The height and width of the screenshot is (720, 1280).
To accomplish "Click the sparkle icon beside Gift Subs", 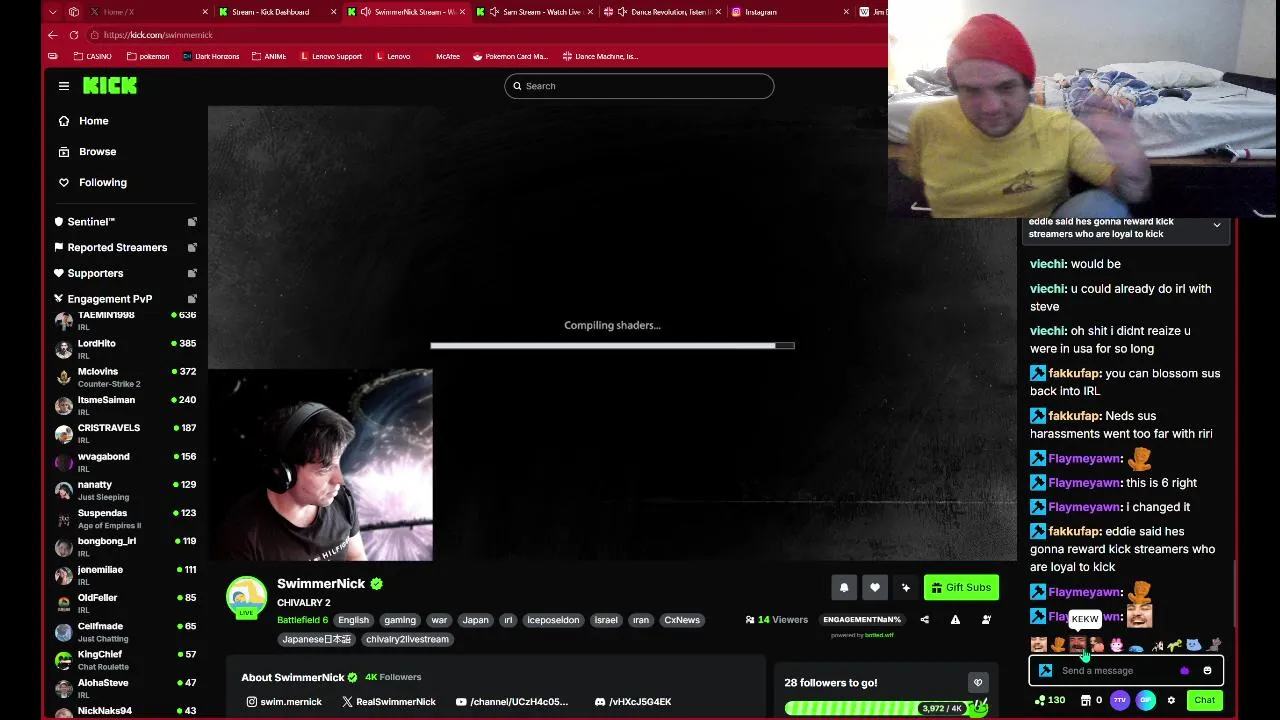I will coord(906,588).
